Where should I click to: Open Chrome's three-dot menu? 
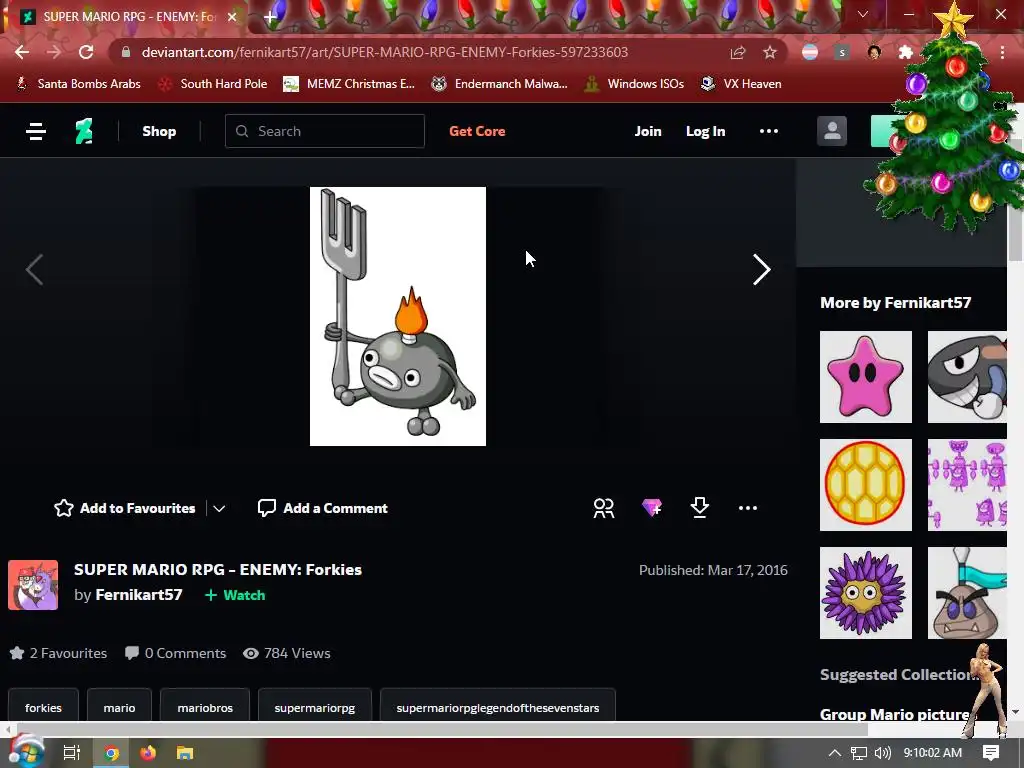point(1002,52)
